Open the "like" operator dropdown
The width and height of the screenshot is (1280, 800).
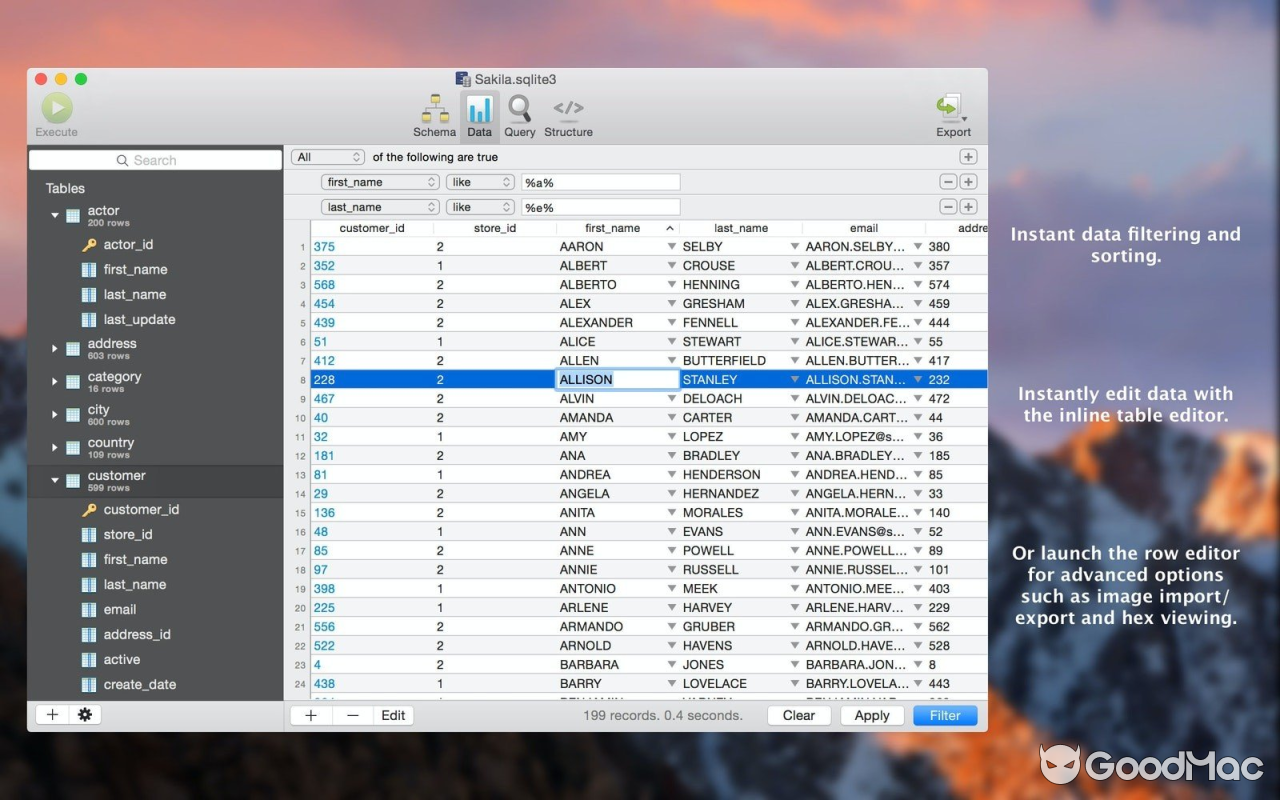coord(479,181)
